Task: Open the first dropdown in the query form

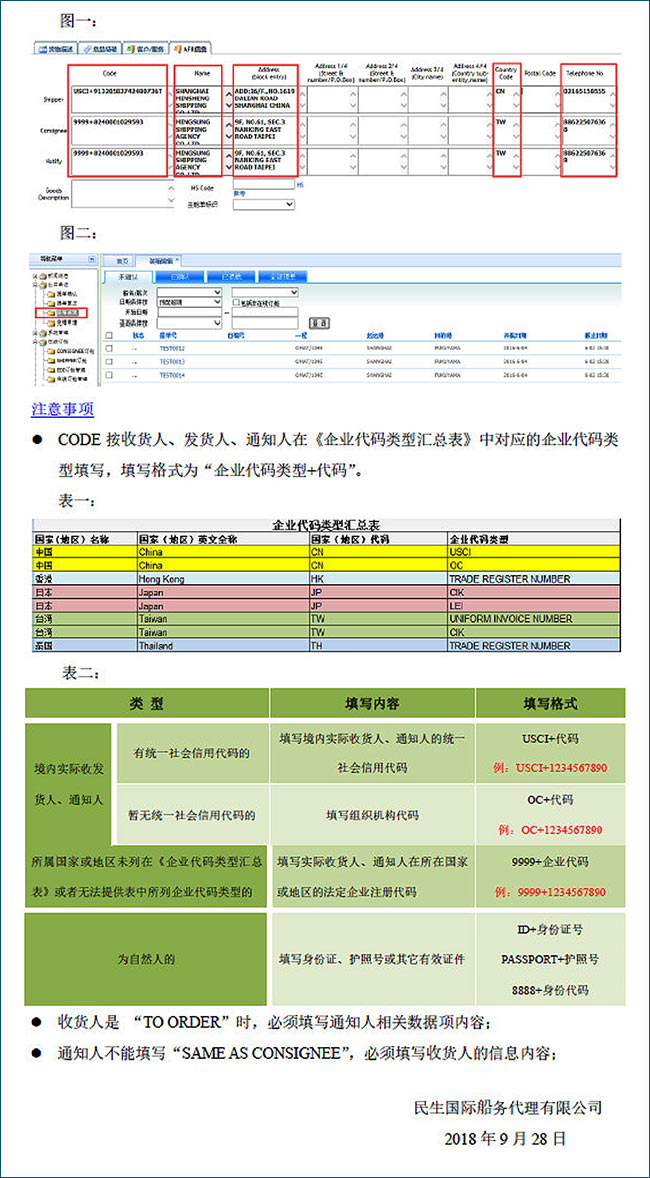Action: (189, 292)
